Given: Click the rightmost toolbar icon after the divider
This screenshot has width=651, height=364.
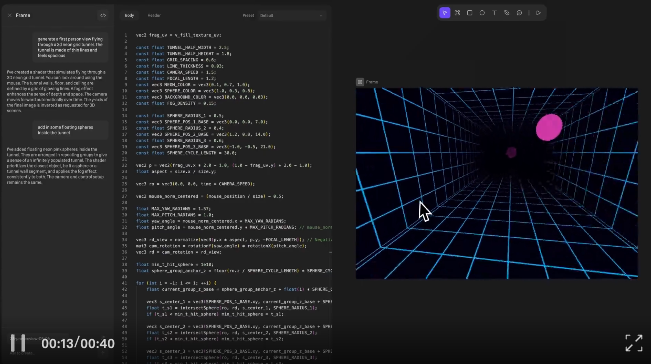Looking at the screenshot, I should 538,13.
